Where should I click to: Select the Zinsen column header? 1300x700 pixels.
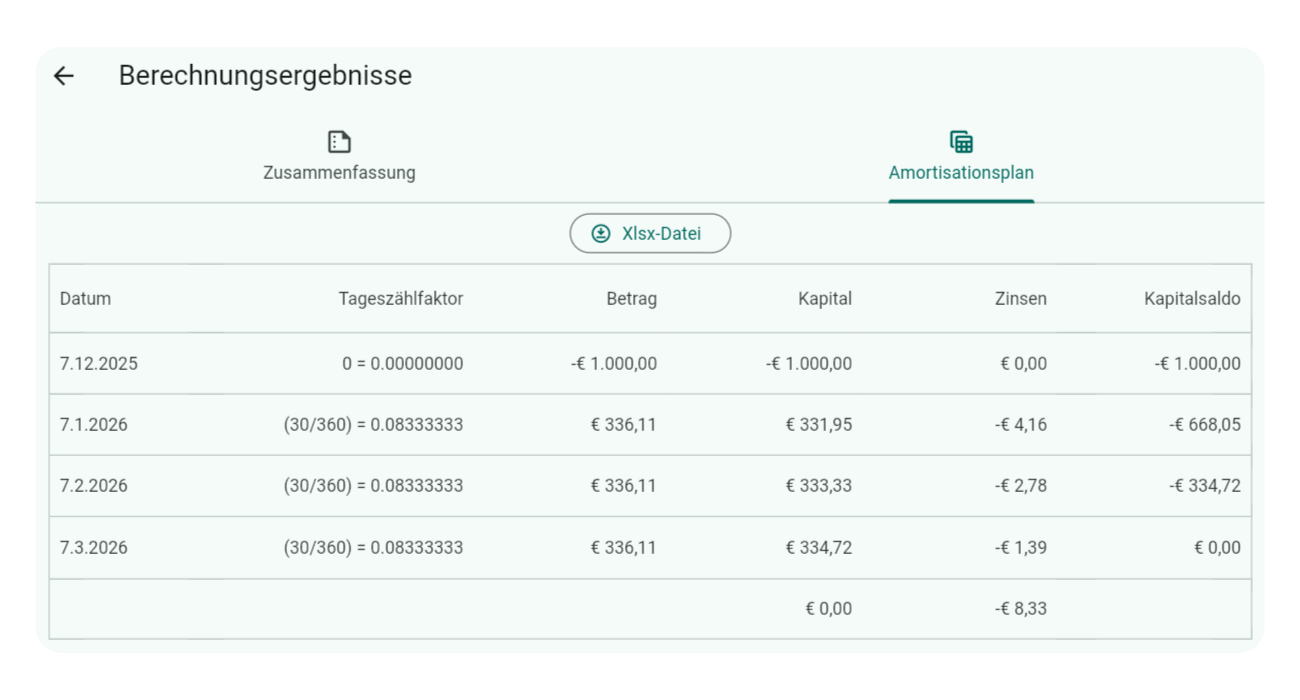1019,299
